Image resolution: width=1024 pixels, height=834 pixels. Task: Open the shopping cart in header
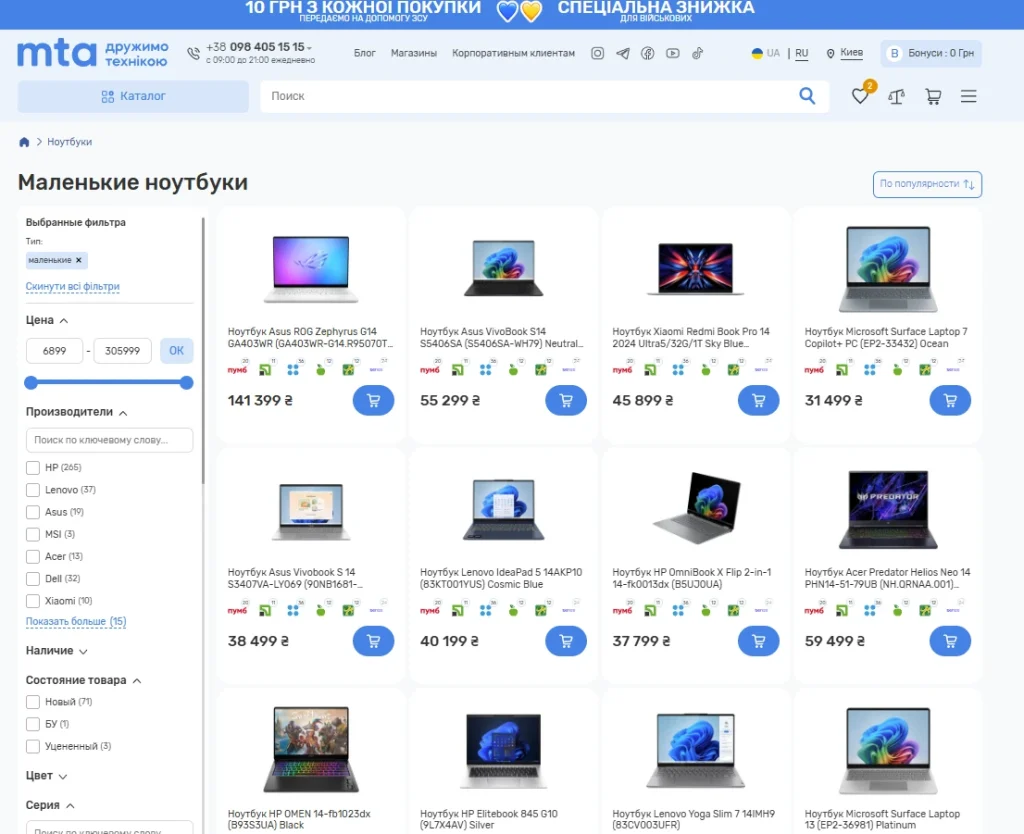pyautogui.click(x=933, y=97)
